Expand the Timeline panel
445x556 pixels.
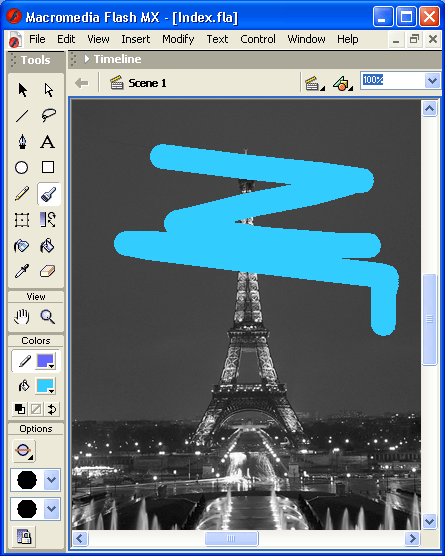[x=87, y=59]
